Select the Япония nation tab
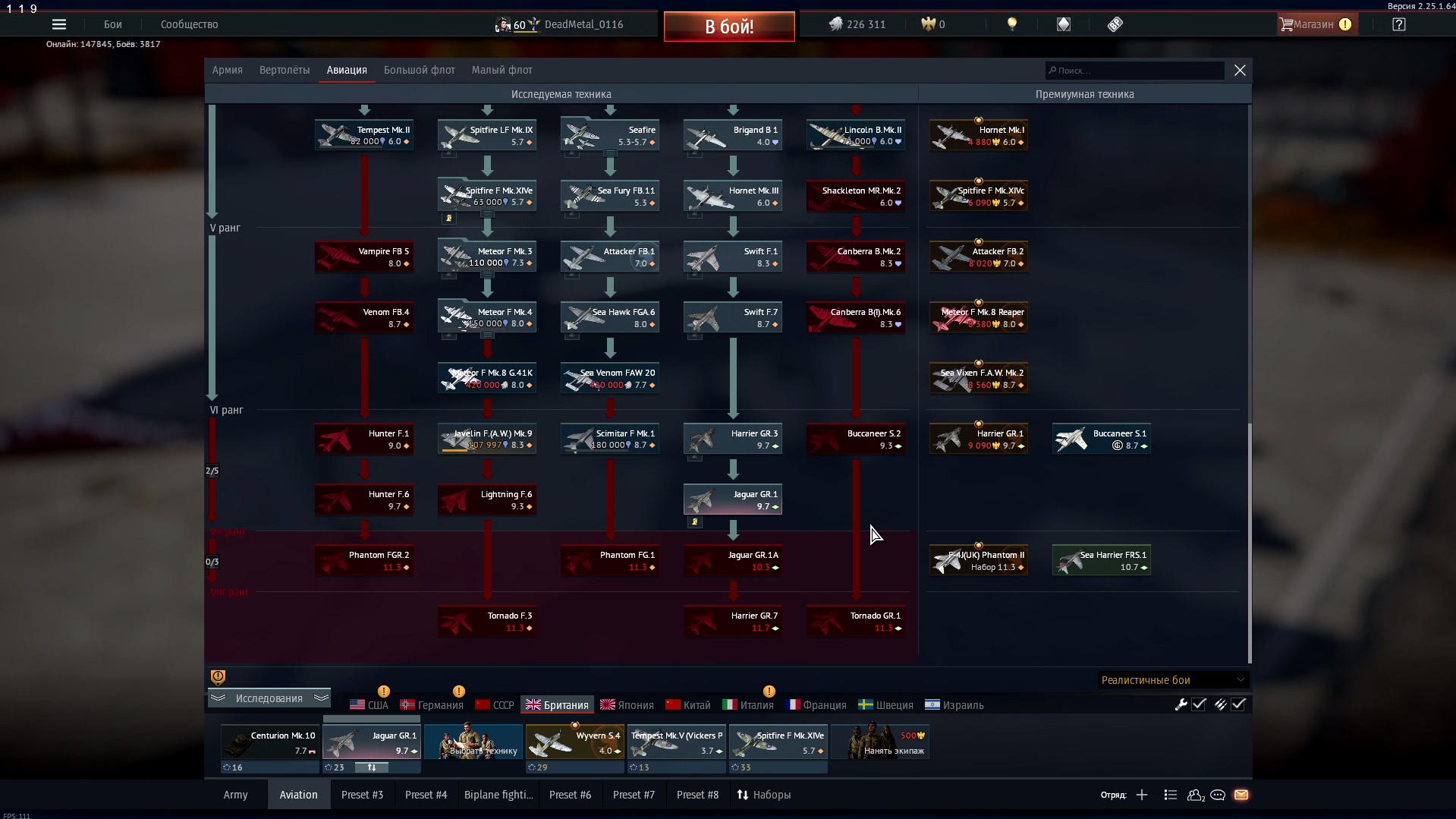 point(627,705)
